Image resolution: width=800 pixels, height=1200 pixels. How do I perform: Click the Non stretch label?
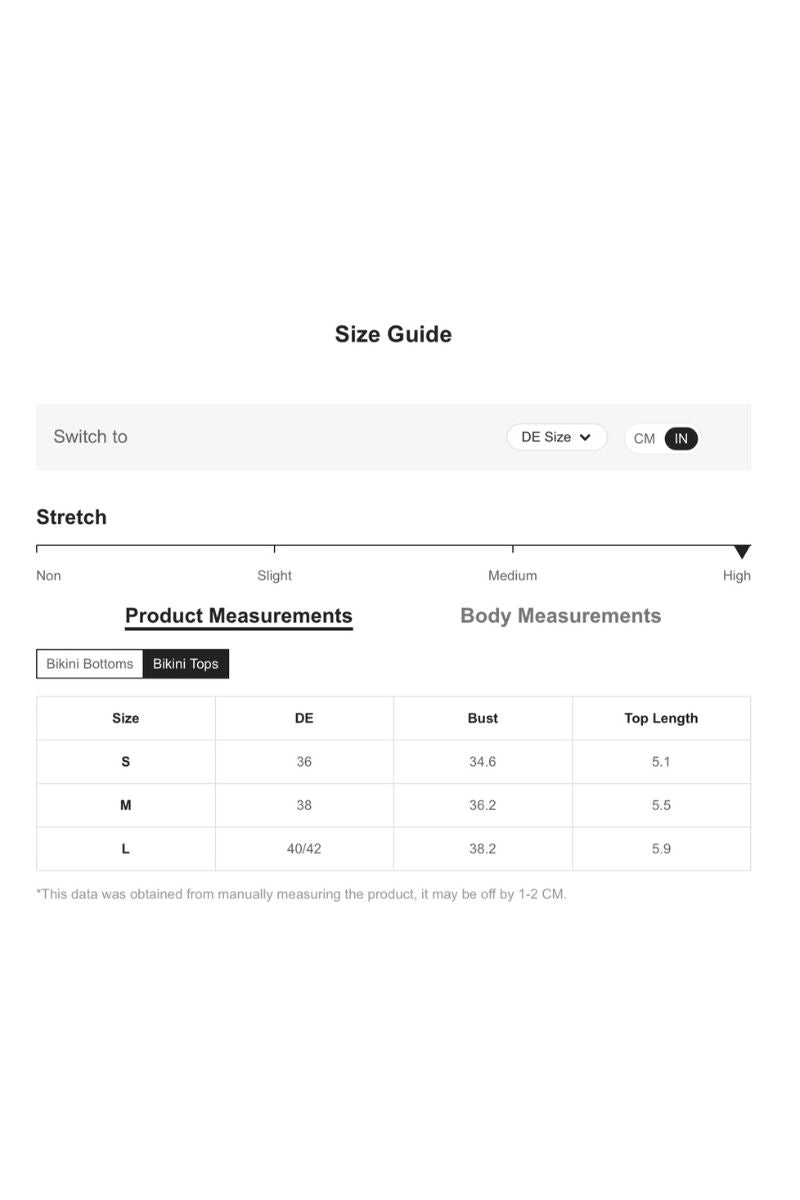point(48,576)
